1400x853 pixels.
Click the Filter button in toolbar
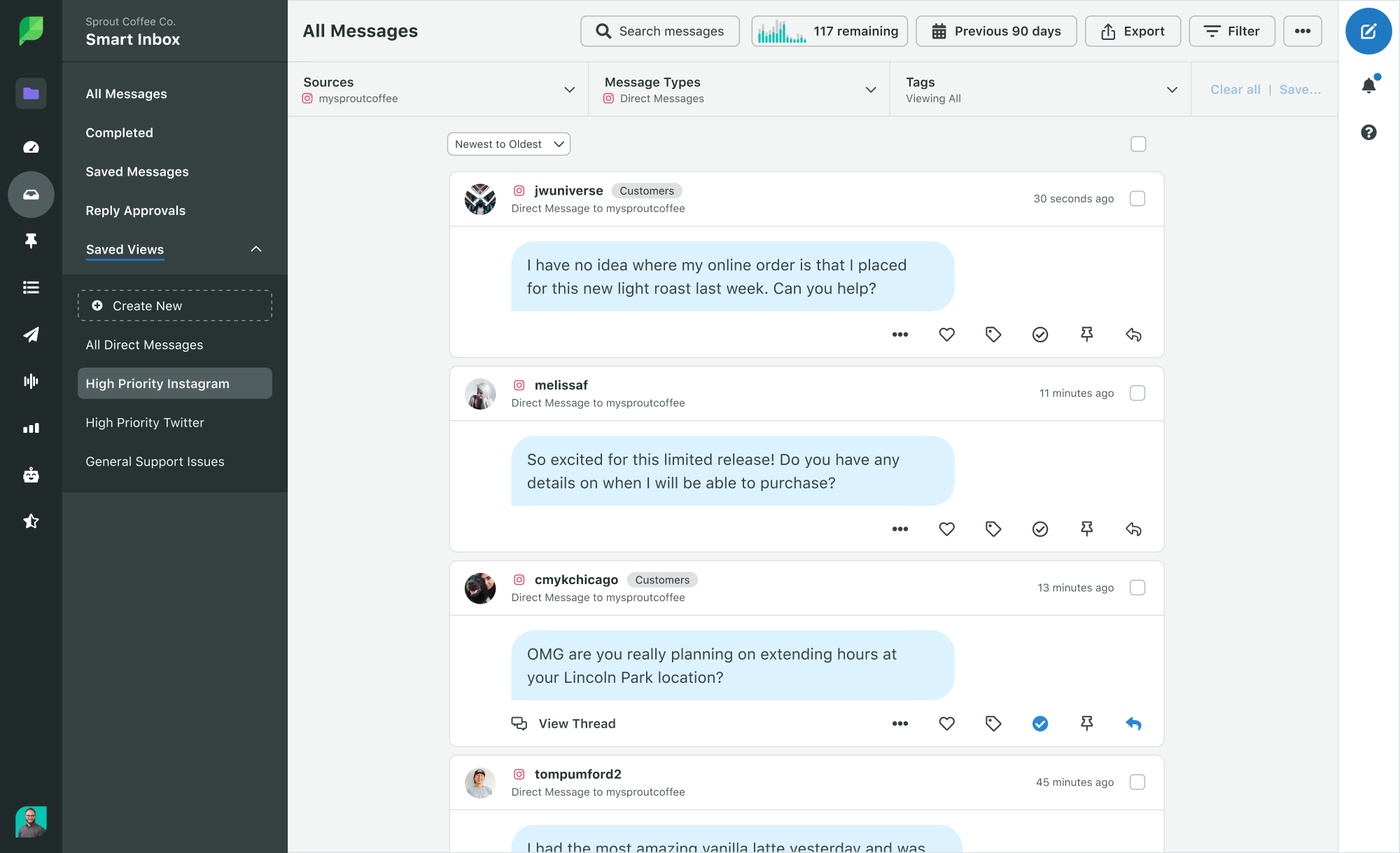1231,32
